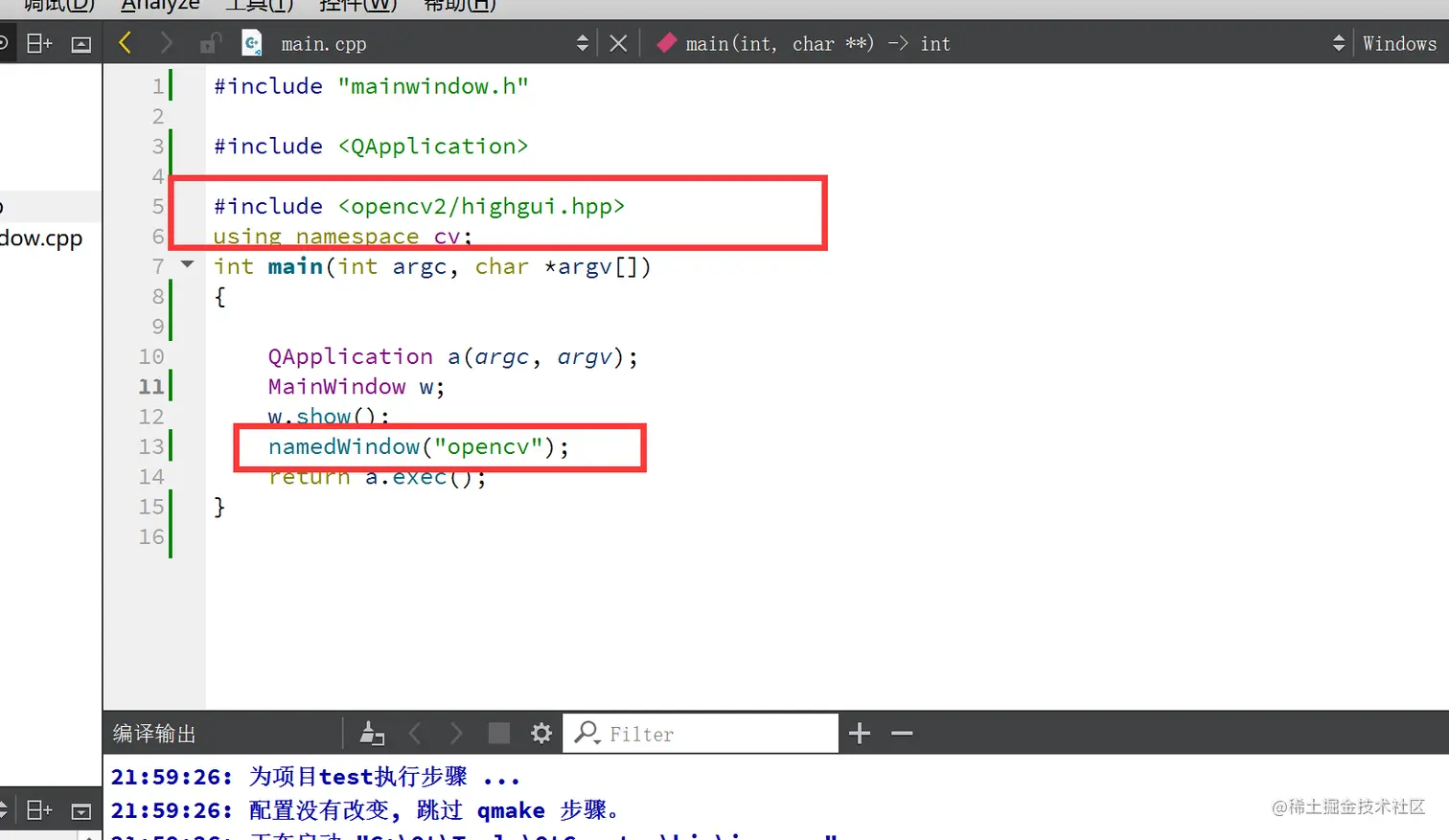The height and width of the screenshot is (840, 1449).
Task: Click the bottom sidebar split icon
Action: pos(39,810)
